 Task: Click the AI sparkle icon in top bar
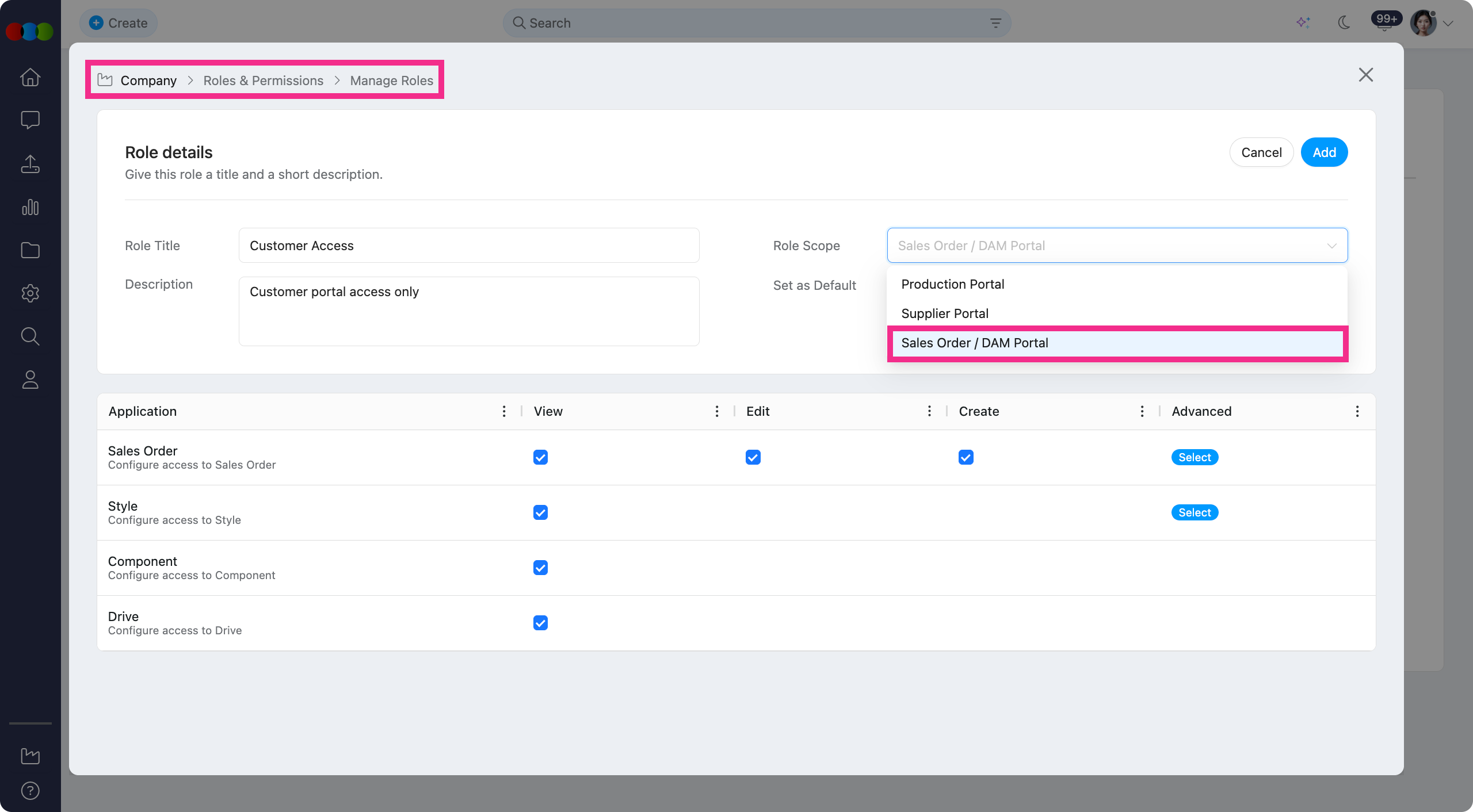click(1303, 23)
